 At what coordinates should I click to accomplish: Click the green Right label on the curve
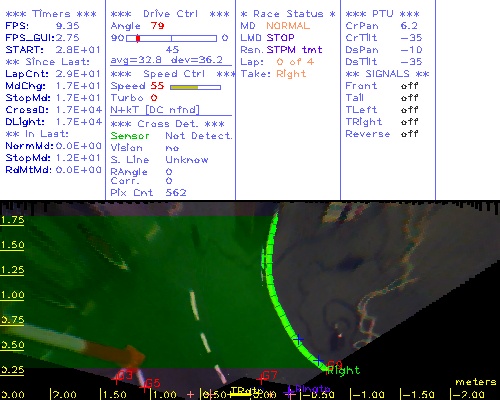(x=343, y=370)
